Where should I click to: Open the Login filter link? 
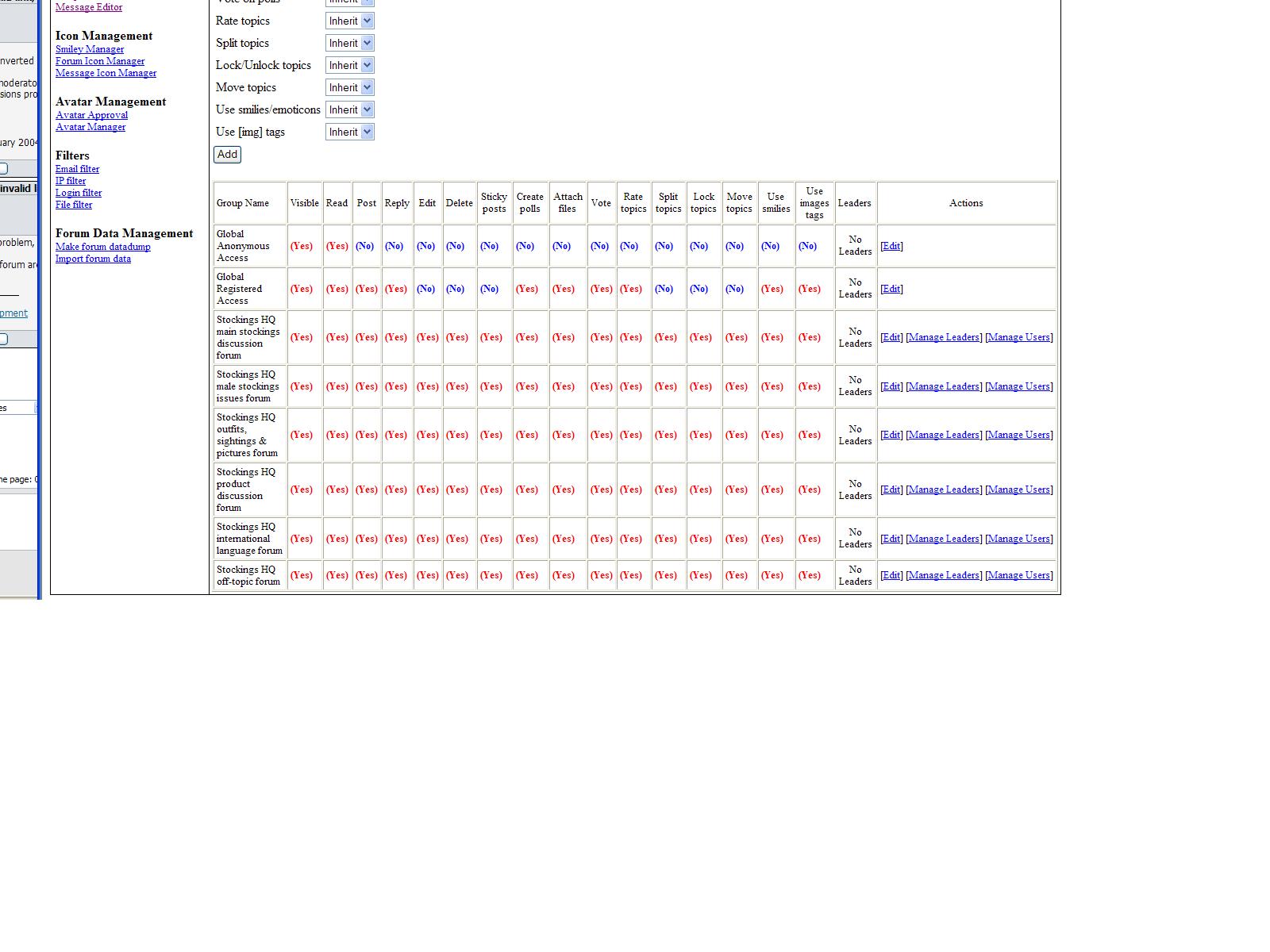pyautogui.click(x=79, y=193)
